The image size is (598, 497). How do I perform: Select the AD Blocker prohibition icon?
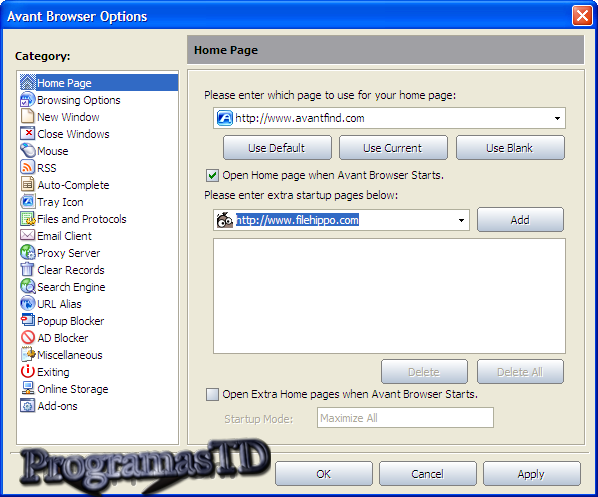27,338
